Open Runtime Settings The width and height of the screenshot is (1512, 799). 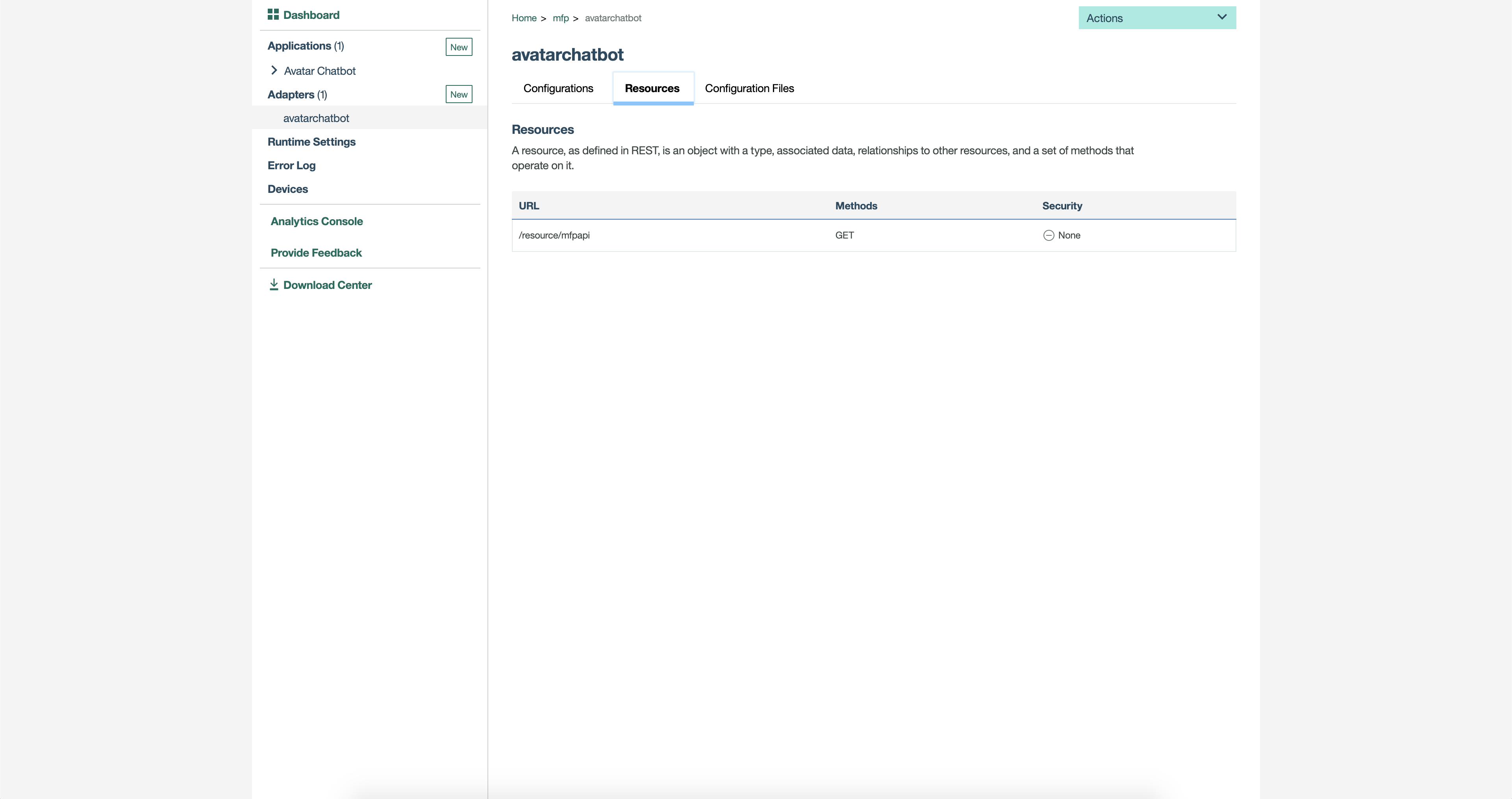coord(311,142)
